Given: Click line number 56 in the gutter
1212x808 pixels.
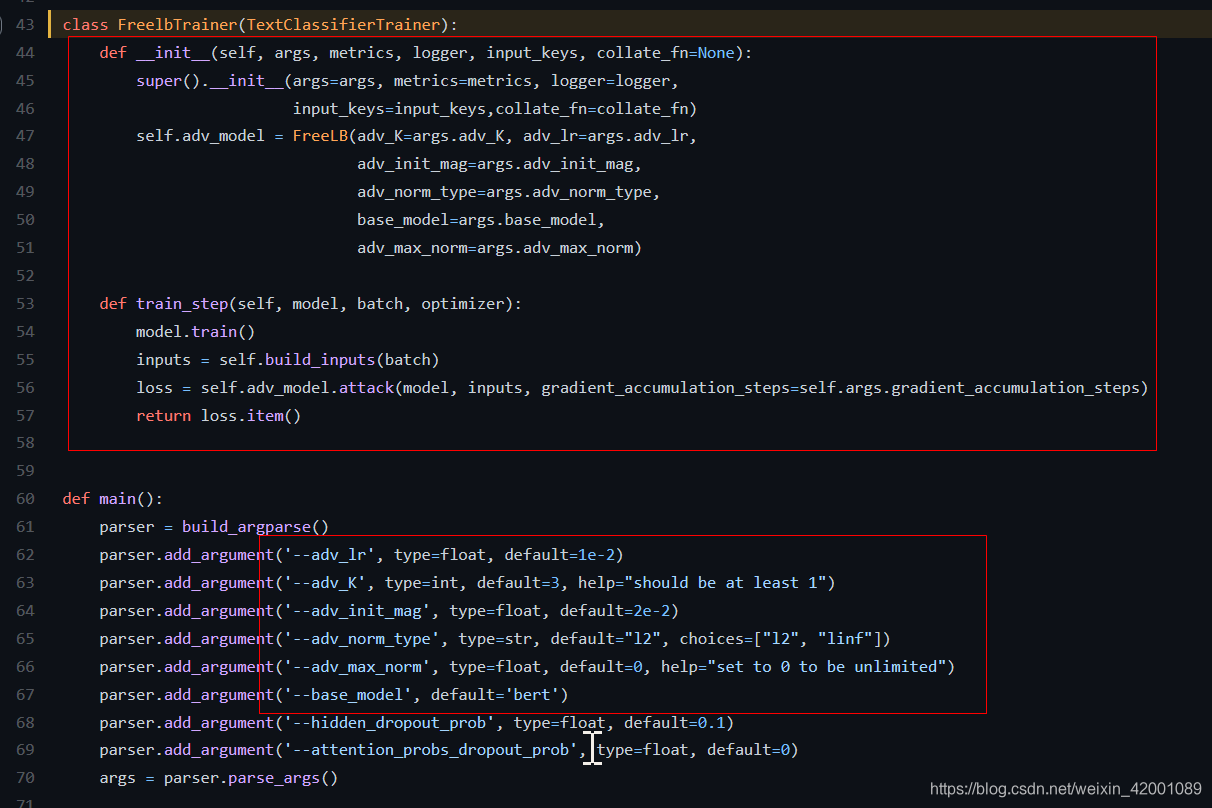Looking at the screenshot, I should [25, 387].
